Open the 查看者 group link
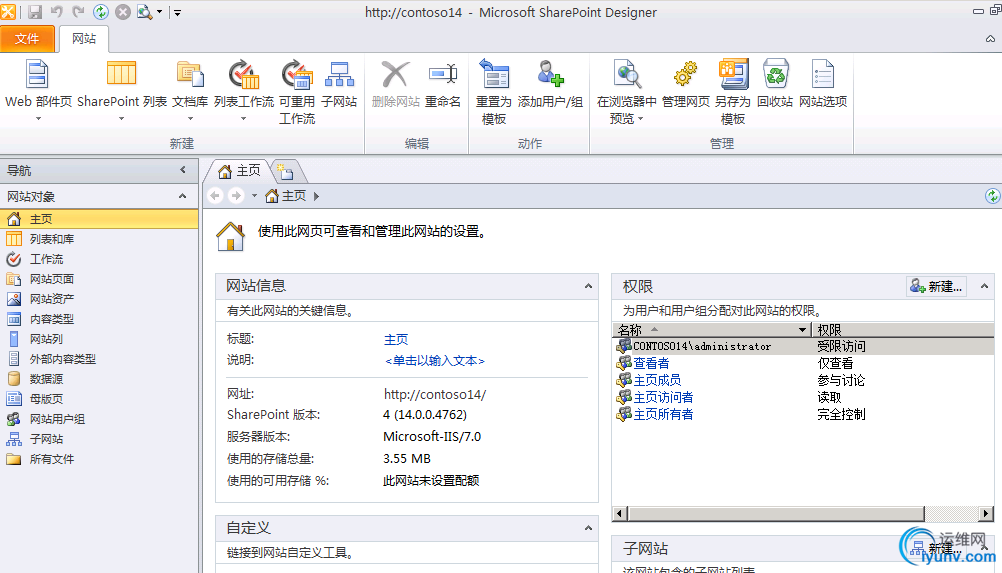This screenshot has height=573, width=1002. click(x=651, y=363)
